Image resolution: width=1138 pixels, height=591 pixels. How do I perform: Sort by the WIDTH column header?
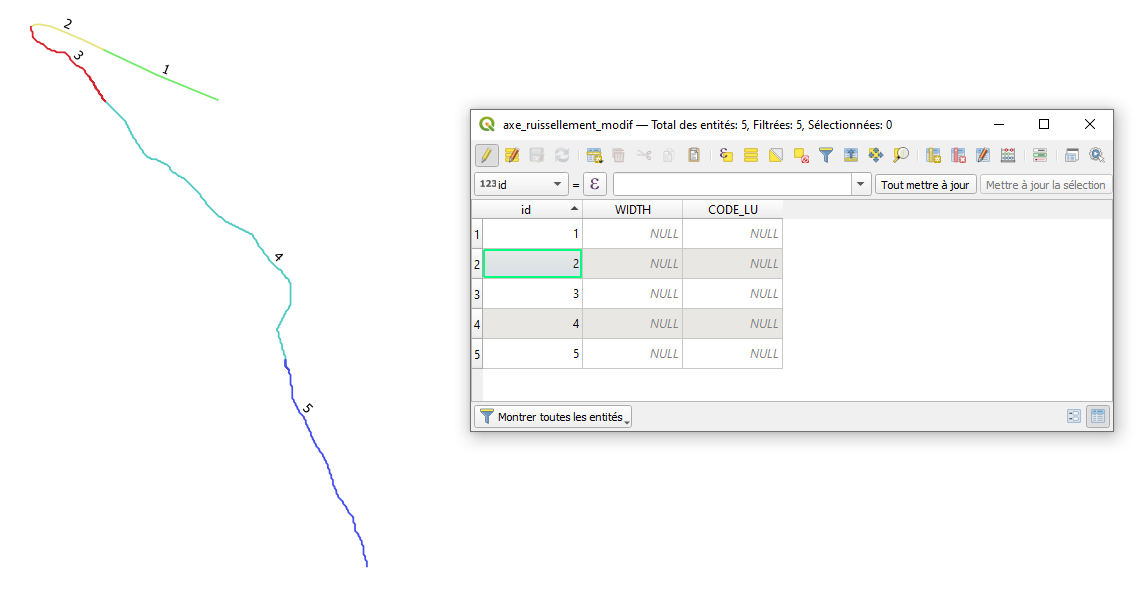pyautogui.click(x=632, y=209)
